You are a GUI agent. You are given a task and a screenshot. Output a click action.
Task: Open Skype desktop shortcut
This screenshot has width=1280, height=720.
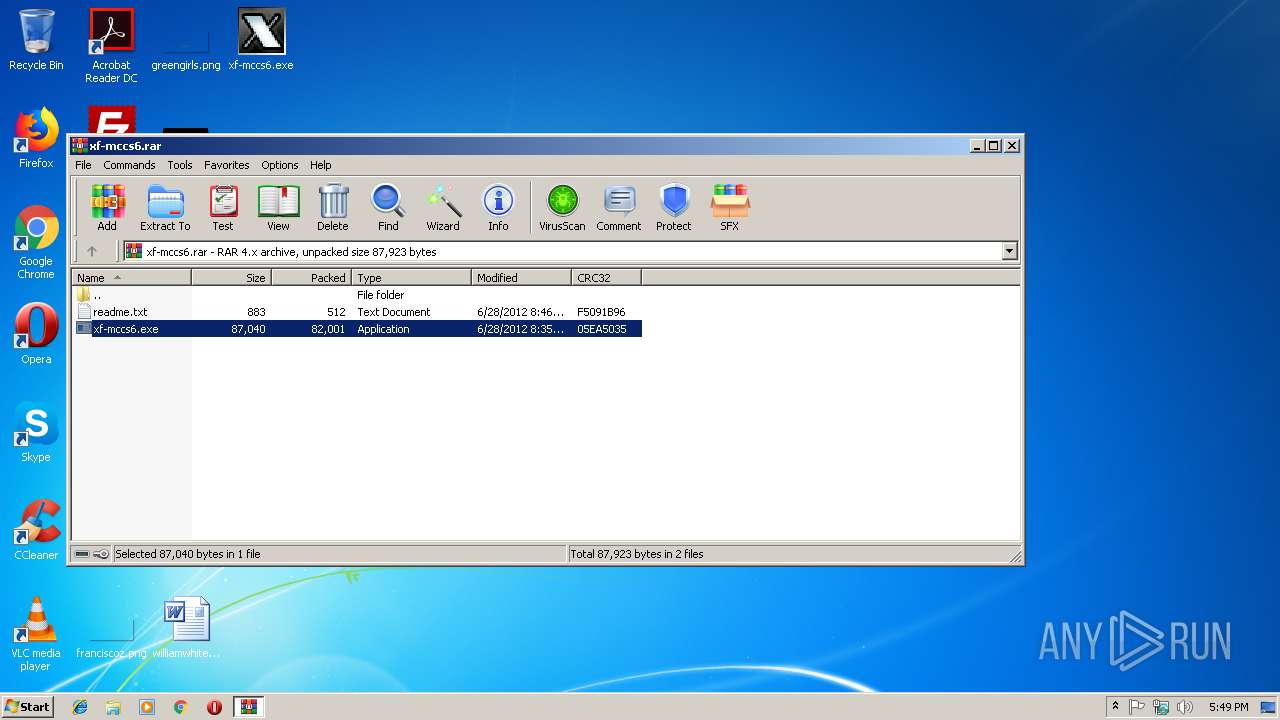(36, 432)
